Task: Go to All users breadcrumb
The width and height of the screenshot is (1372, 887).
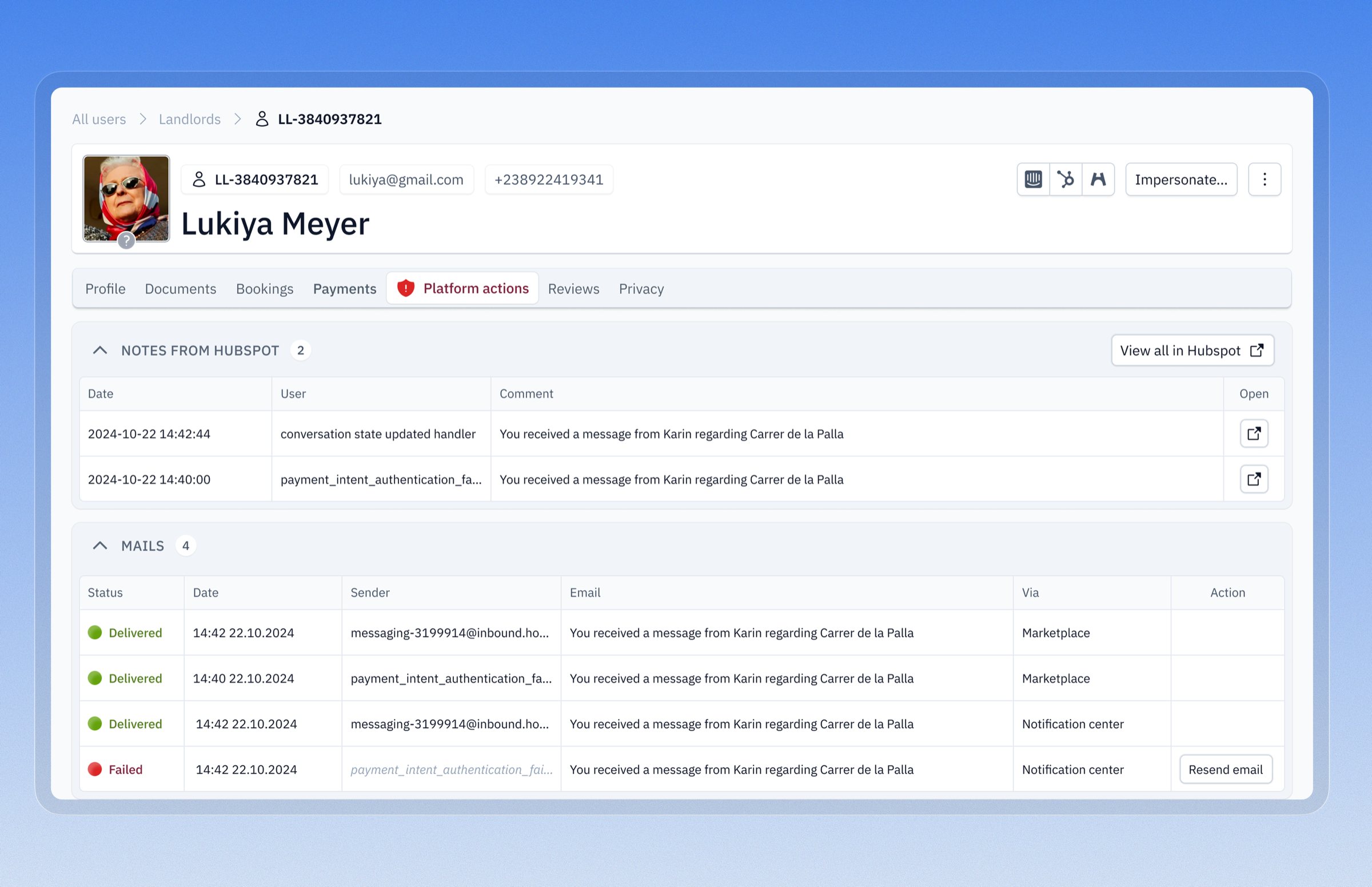Action: coord(99,118)
